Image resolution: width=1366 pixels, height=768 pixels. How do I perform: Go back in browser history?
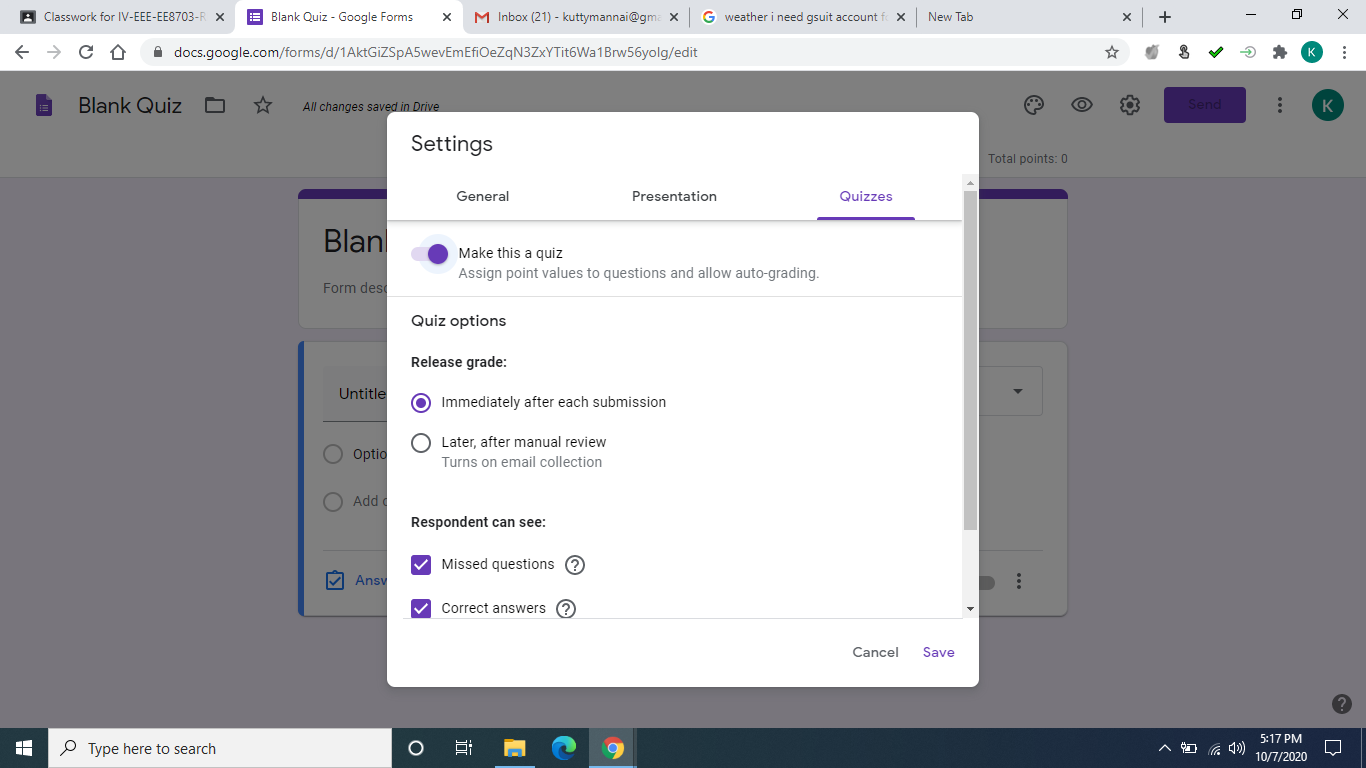(x=22, y=52)
